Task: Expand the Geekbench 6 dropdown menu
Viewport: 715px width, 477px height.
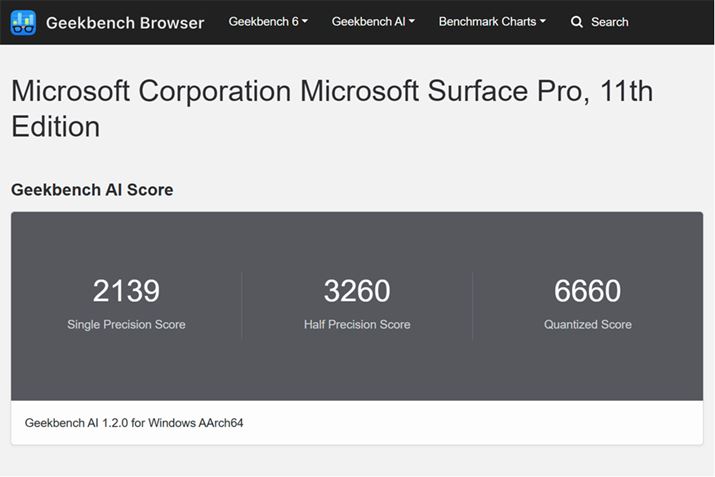Action: click(x=268, y=21)
